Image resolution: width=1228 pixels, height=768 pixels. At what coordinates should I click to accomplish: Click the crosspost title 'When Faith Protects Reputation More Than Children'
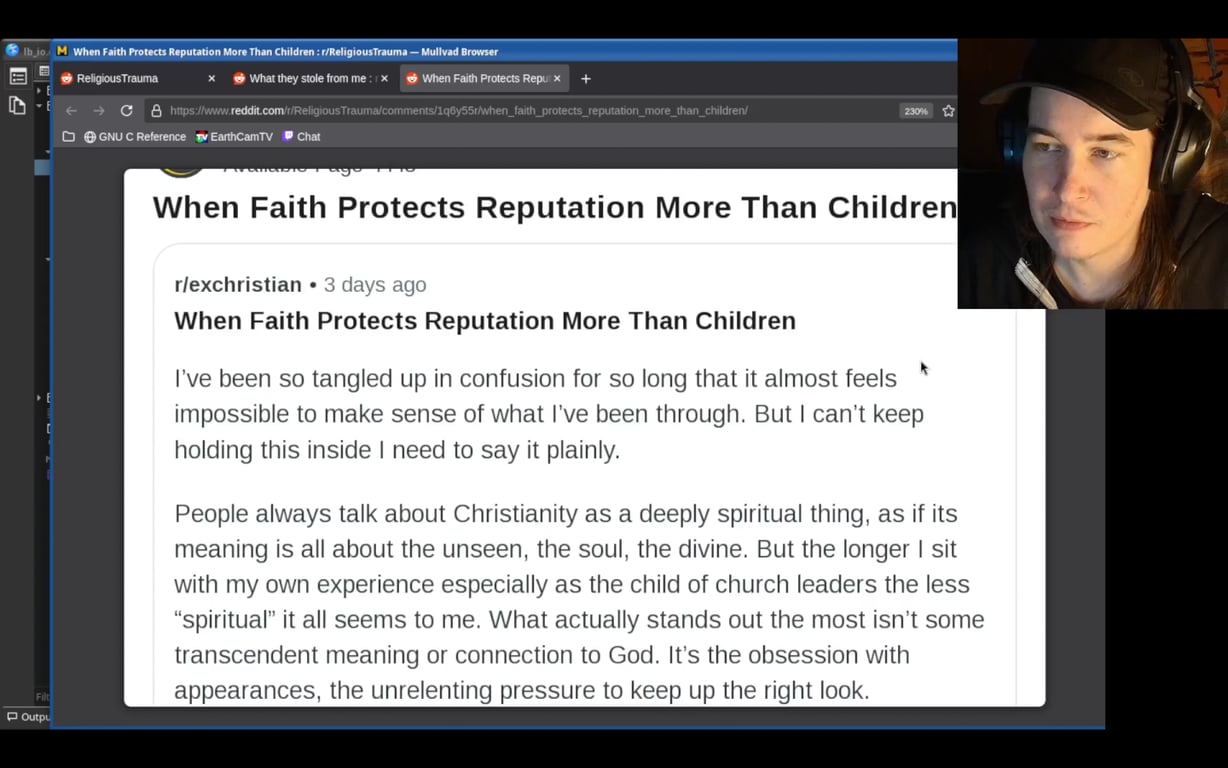[x=485, y=321]
